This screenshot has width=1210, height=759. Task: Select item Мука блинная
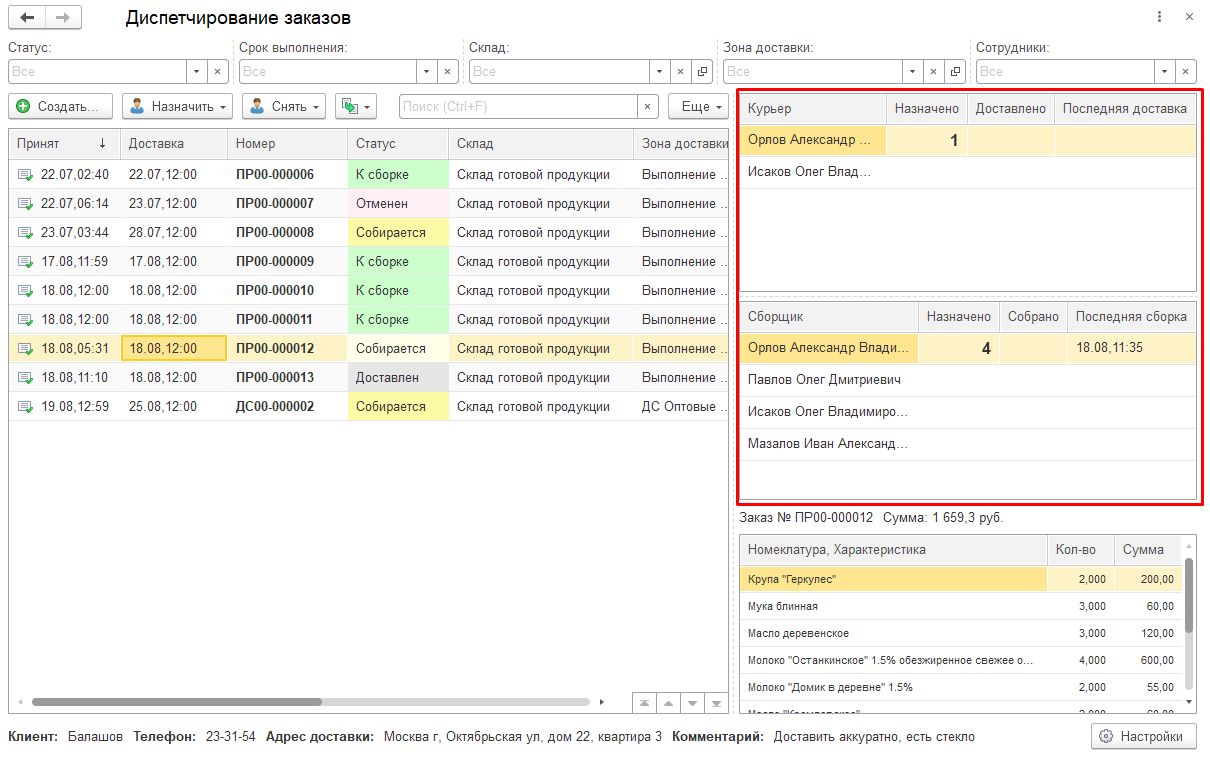(960, 606)
